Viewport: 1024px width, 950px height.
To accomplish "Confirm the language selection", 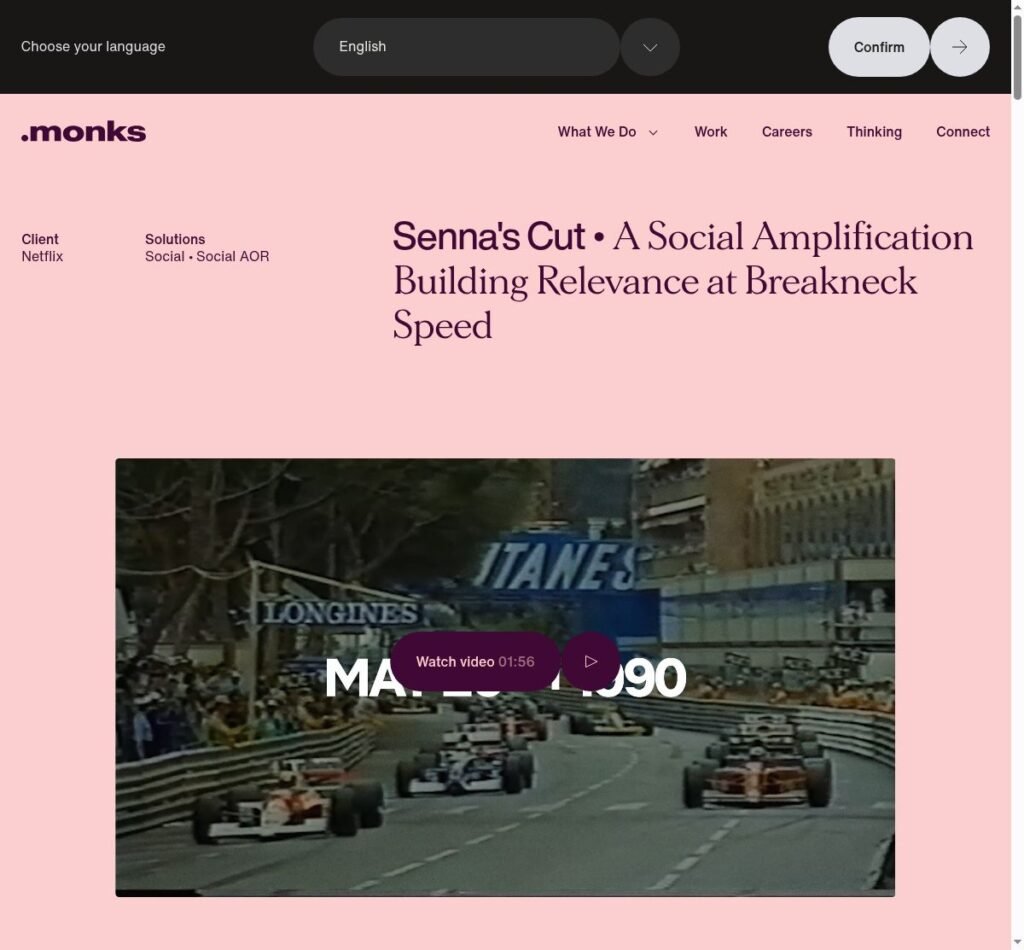I will point(878,47).
